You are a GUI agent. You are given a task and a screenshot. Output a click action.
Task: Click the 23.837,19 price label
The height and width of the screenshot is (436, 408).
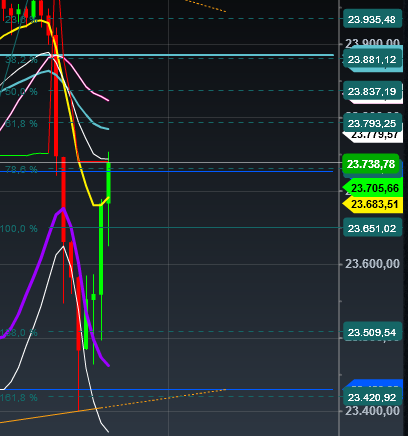click(x=372, y=91)
